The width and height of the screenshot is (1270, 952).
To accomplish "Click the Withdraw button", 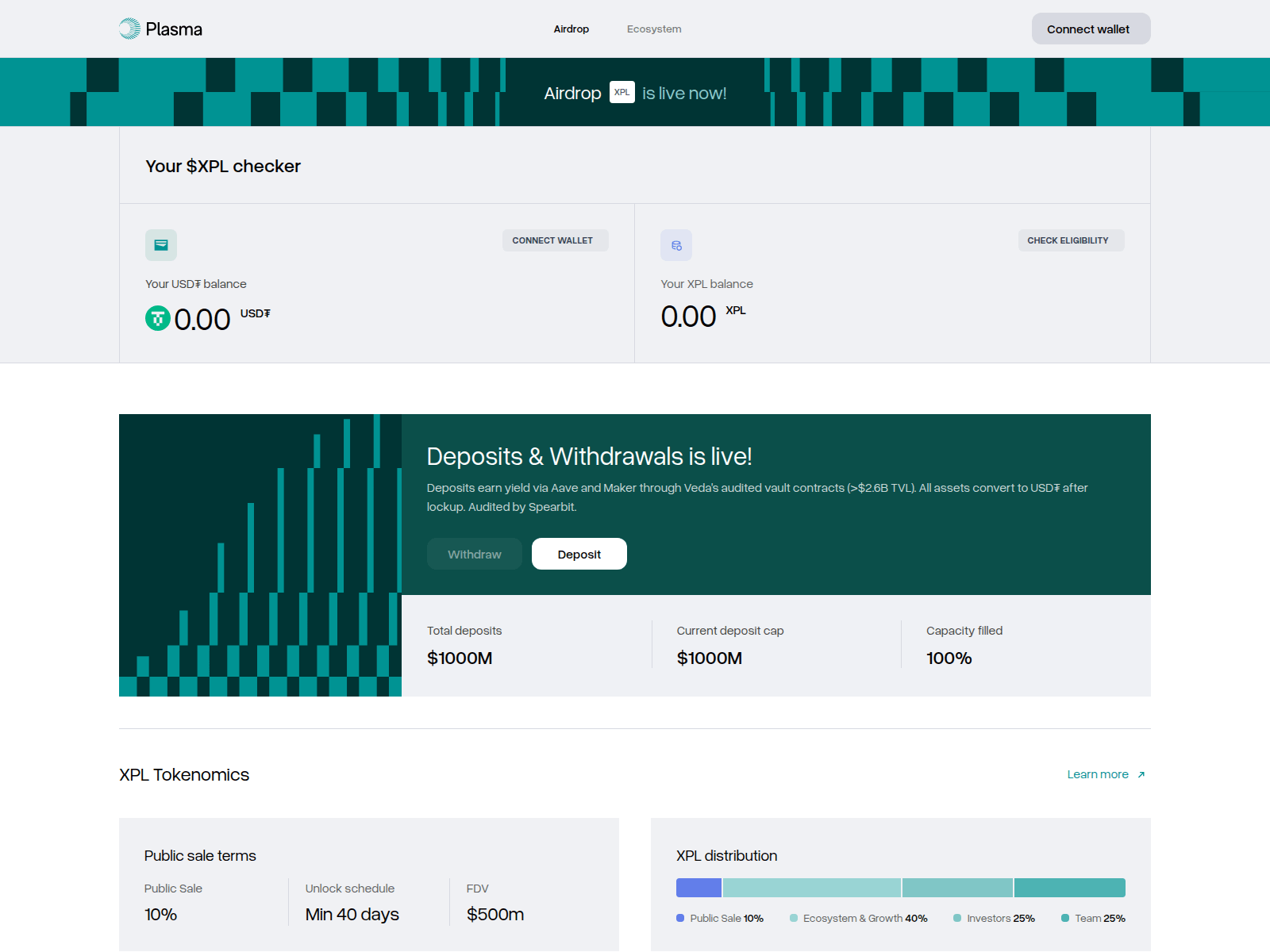I will (475, 554).
